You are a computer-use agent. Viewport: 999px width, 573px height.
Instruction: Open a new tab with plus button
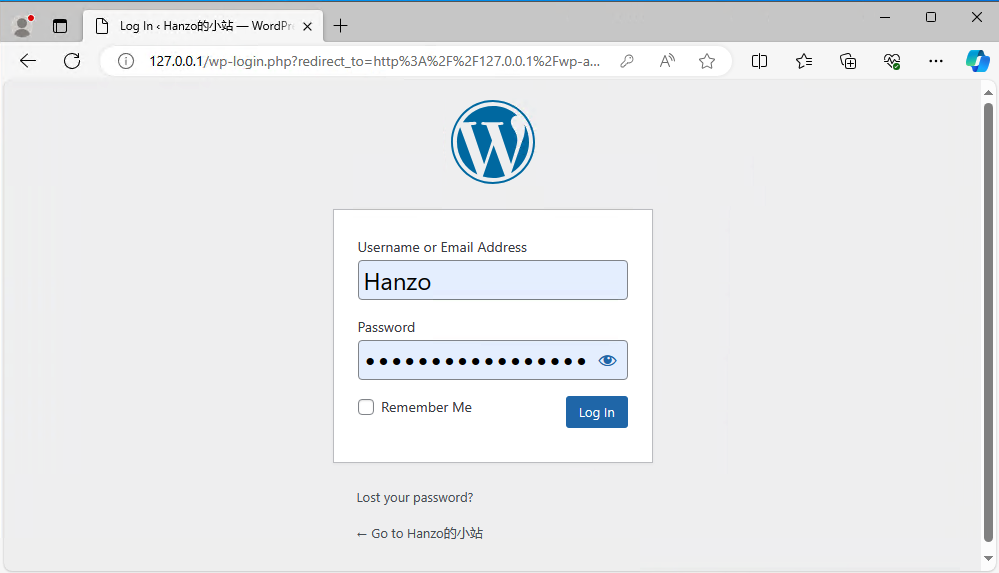[341, 26]
